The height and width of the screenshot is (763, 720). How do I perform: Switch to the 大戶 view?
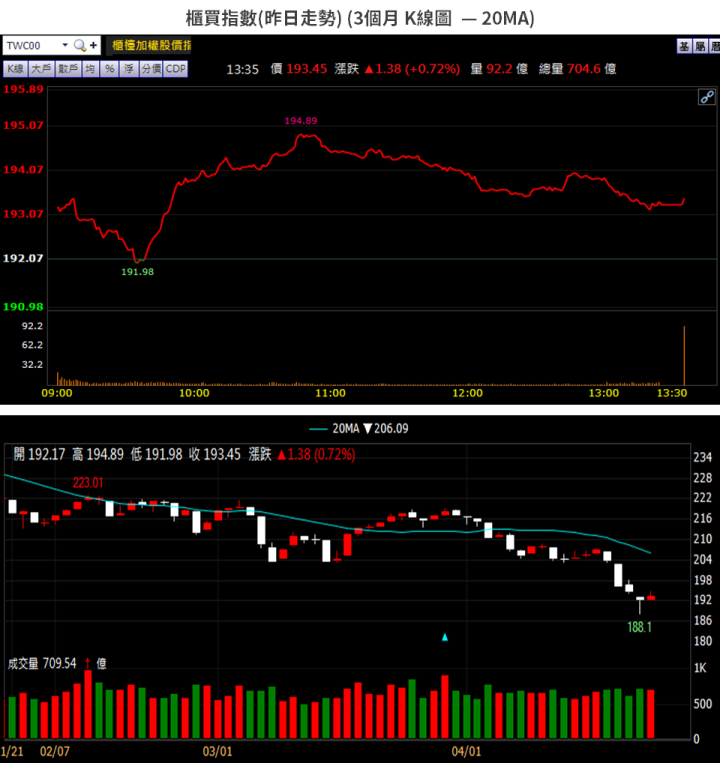coord(41,69)
